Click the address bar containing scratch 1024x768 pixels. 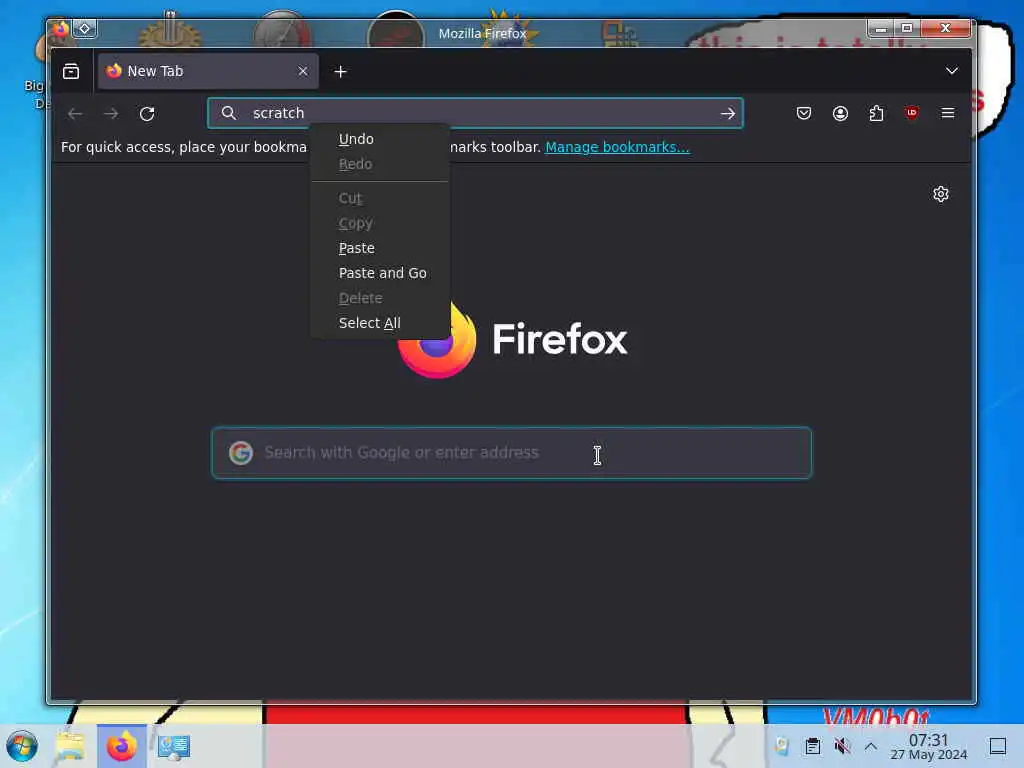[x=475, y=113]
